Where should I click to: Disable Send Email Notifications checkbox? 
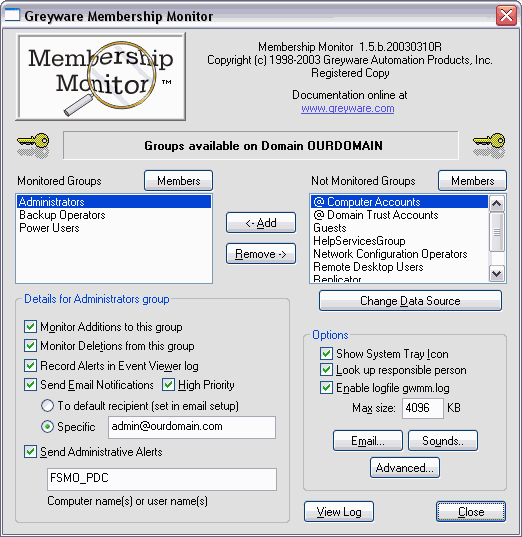click(x=30, y=385)
